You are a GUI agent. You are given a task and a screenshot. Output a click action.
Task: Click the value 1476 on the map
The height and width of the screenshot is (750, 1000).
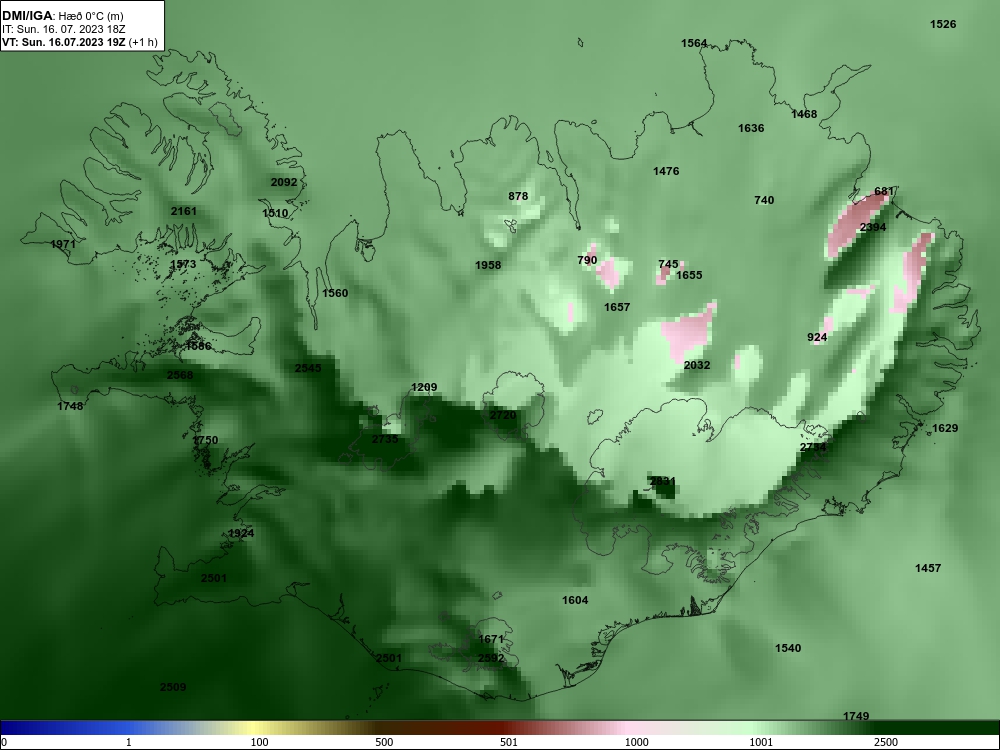tap(666, 171)
